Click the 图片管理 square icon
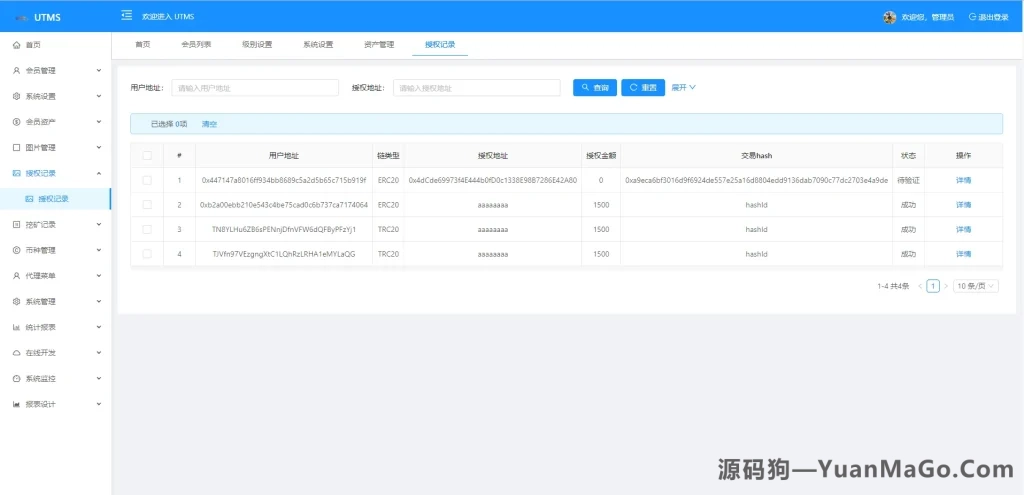 tap(17, 148)
